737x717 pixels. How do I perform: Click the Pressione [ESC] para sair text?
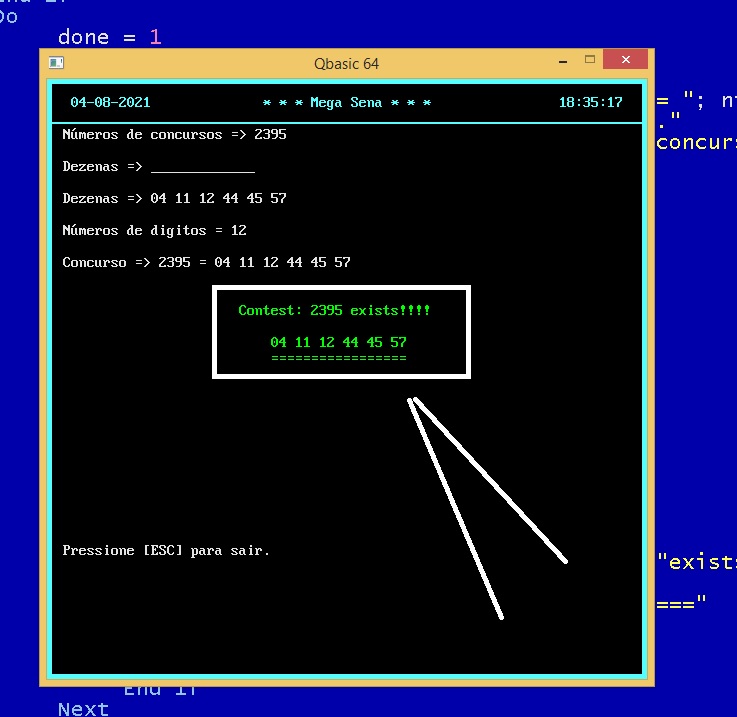166,550
